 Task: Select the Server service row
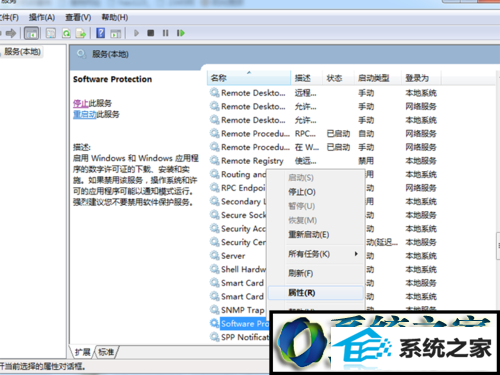coord(237,256)
